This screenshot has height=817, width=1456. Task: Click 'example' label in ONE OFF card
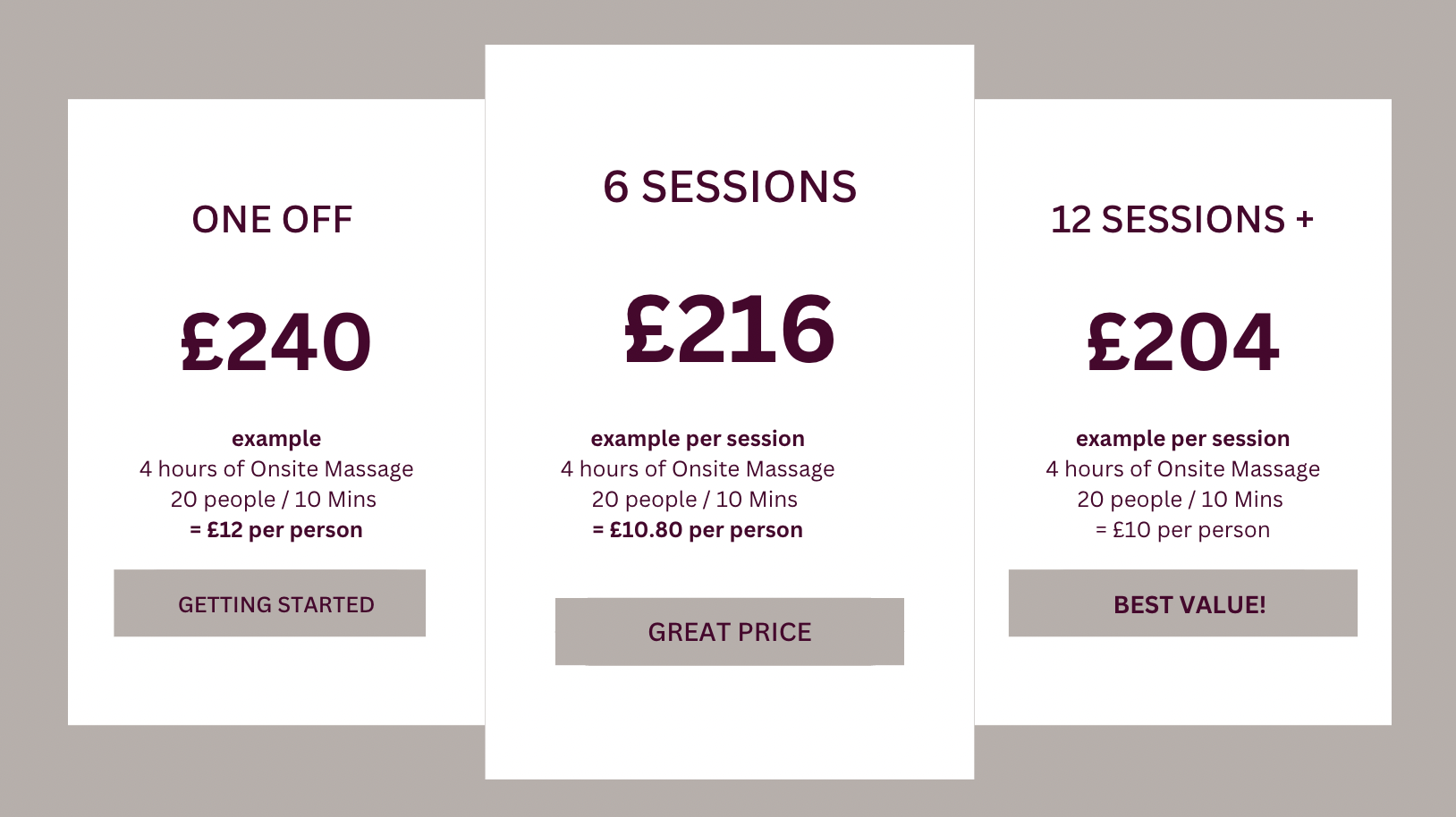tap(275, 439)
